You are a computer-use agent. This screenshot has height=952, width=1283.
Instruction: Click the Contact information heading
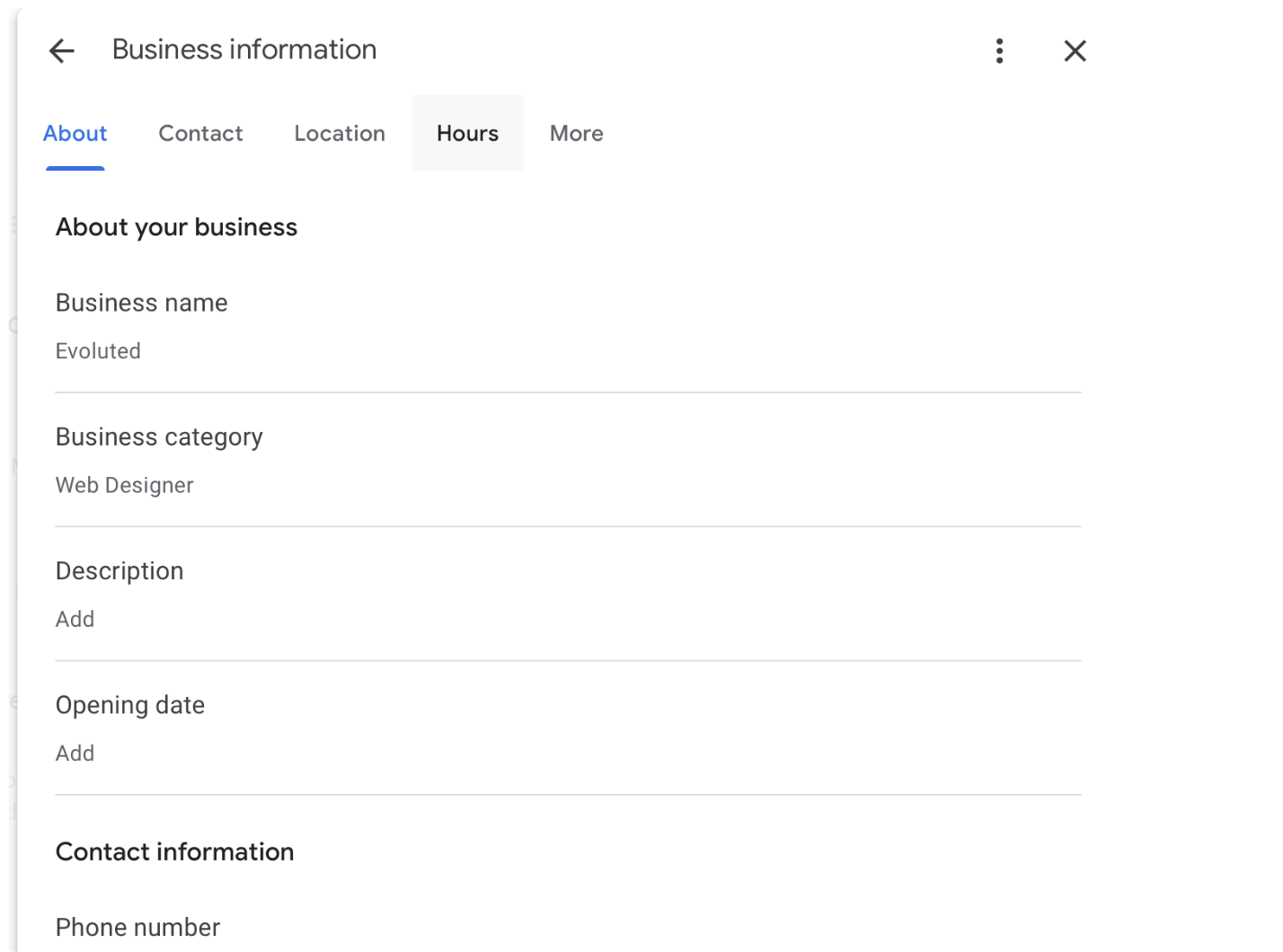click(x=175, y=851)
